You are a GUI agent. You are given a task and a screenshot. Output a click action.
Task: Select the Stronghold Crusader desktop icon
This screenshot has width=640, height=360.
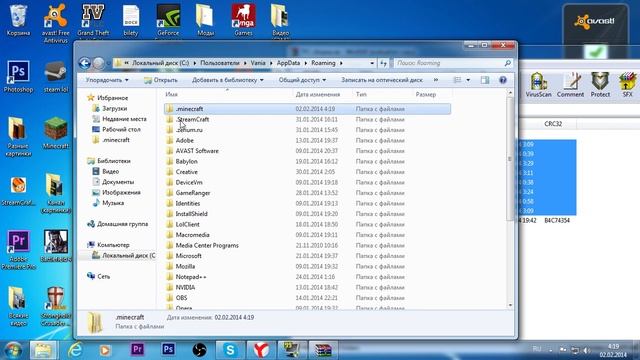pyautogui.click(x=56, y=306)
